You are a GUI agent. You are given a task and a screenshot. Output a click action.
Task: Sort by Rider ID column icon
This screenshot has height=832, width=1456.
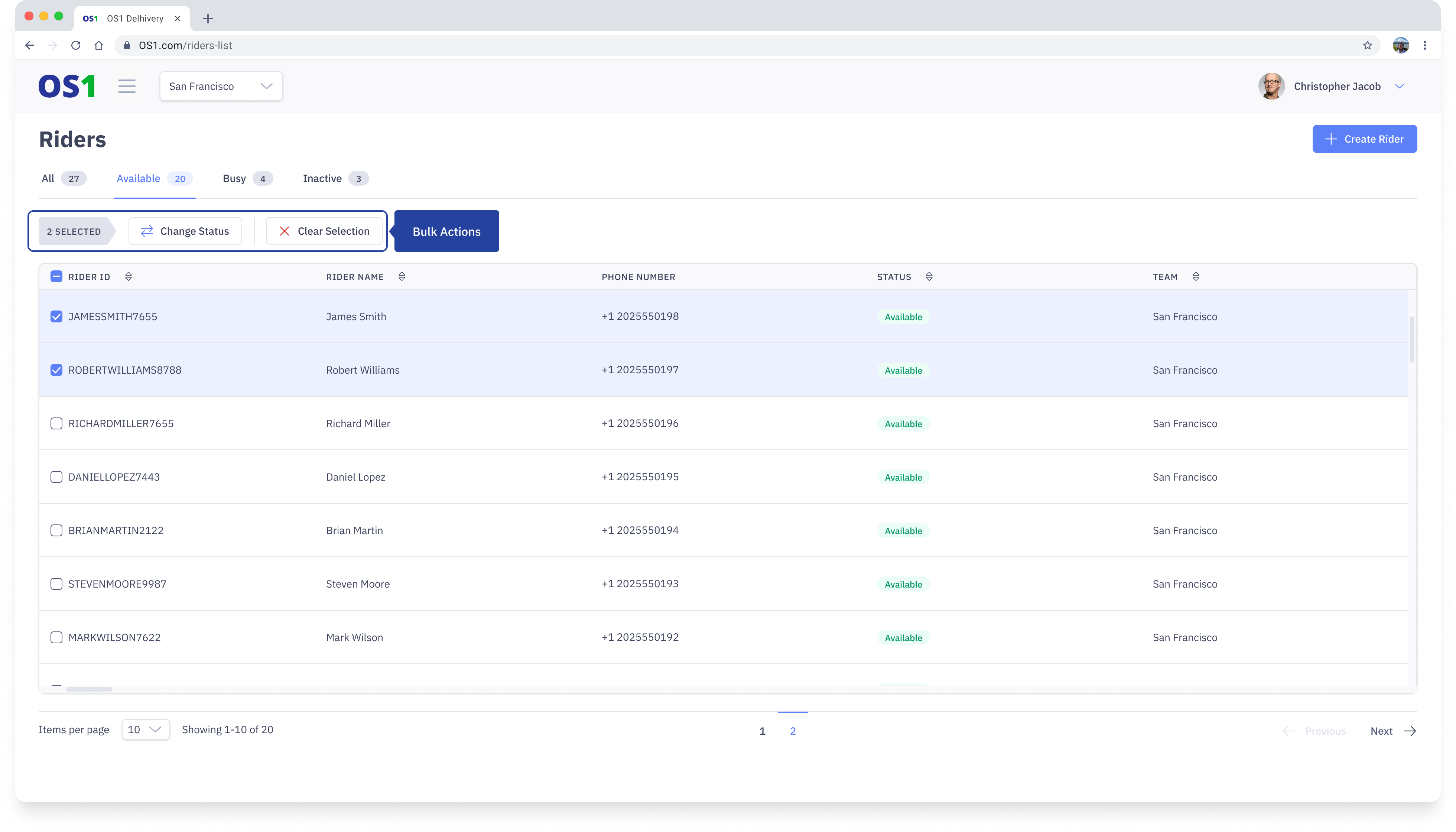click(129, 277)
